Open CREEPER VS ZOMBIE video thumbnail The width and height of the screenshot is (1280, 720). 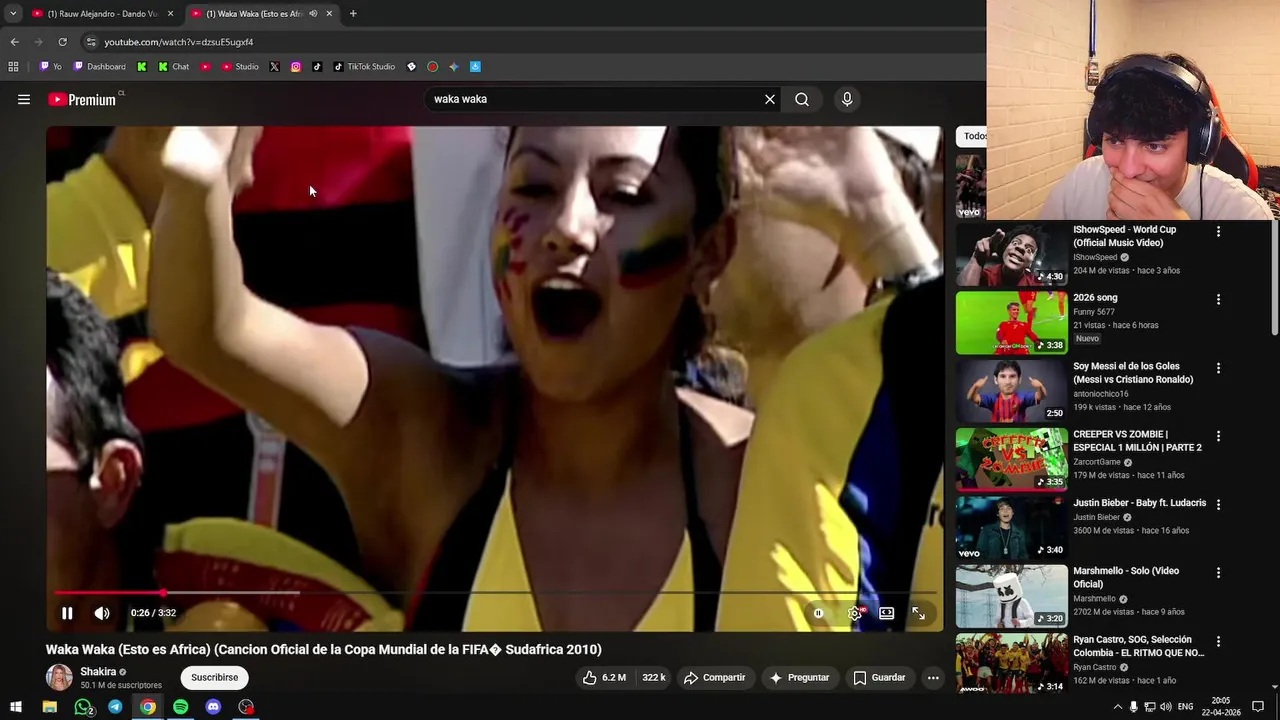pyautogui.click(x=1012, y=459)
